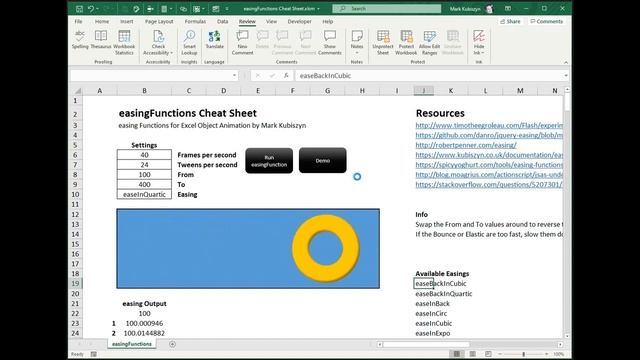
Task: Click the zoom in plus button
Action: pyautogui.click(x=547, y=354)
